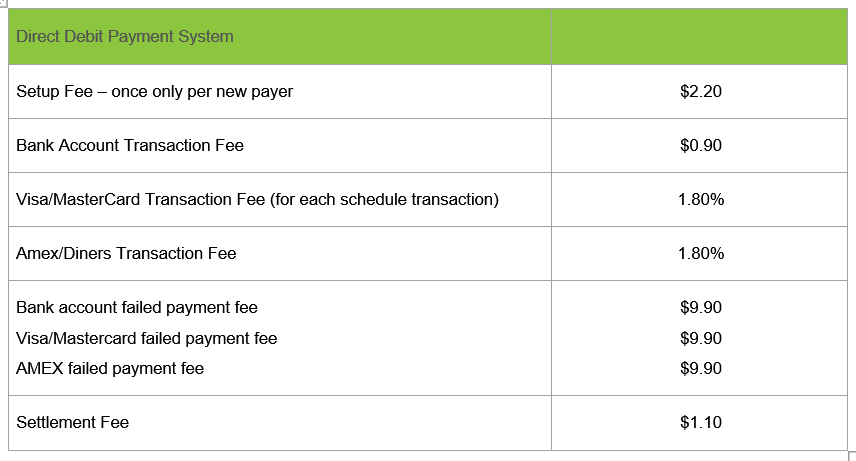Click $9.90 beside Visa/Mastercard failed payment fee

[700, 338]
